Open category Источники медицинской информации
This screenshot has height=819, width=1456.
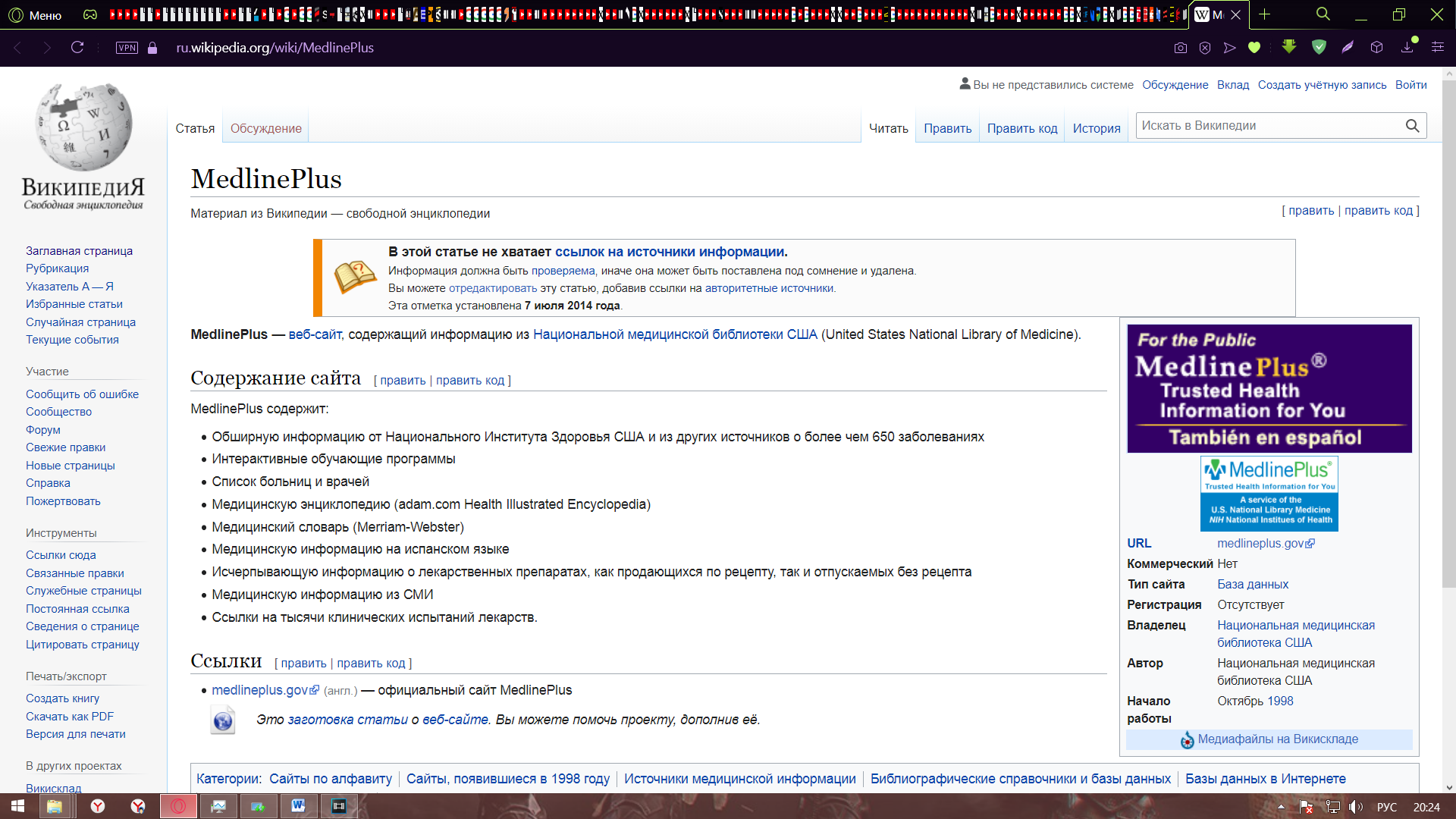tap(739, 779)
